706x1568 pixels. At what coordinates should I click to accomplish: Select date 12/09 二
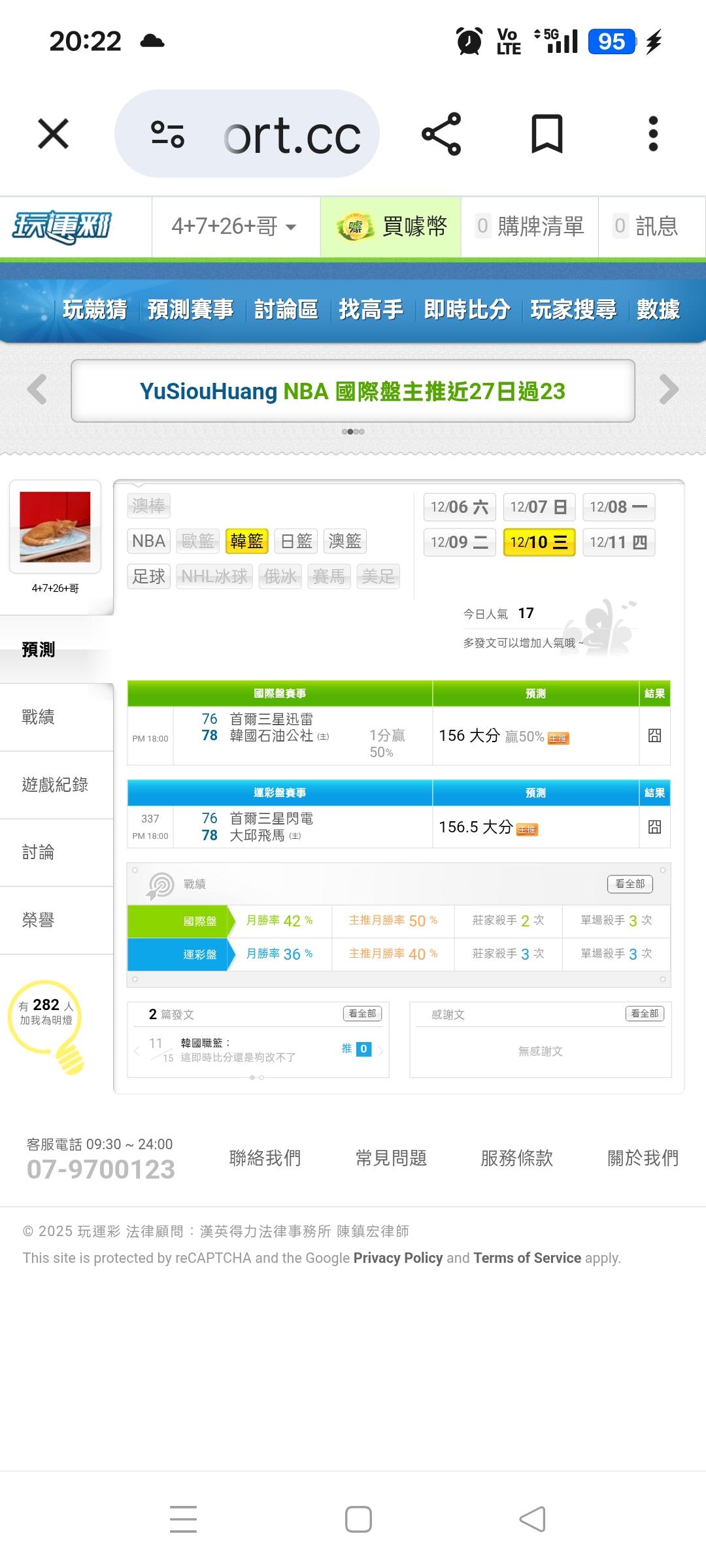[x=459, y=542]
